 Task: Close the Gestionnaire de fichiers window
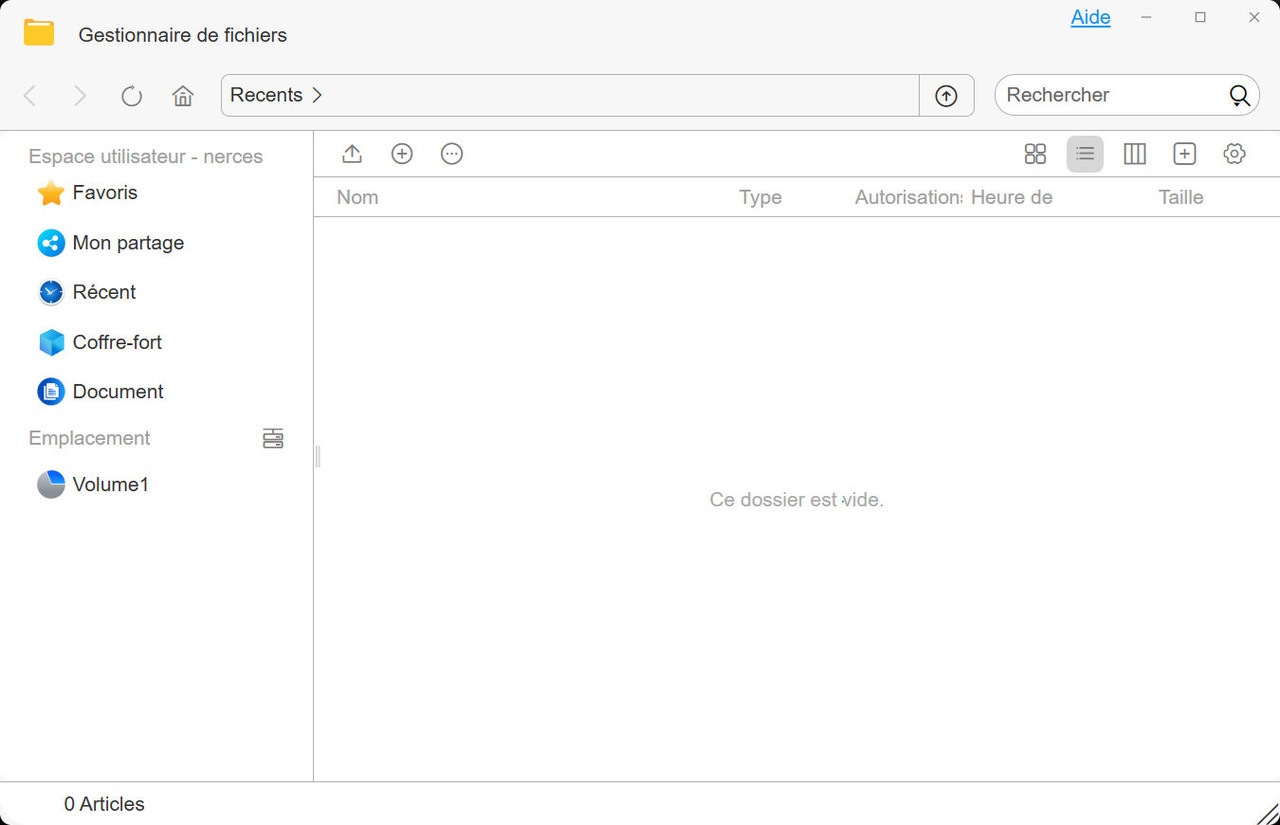coord(1254,18)
